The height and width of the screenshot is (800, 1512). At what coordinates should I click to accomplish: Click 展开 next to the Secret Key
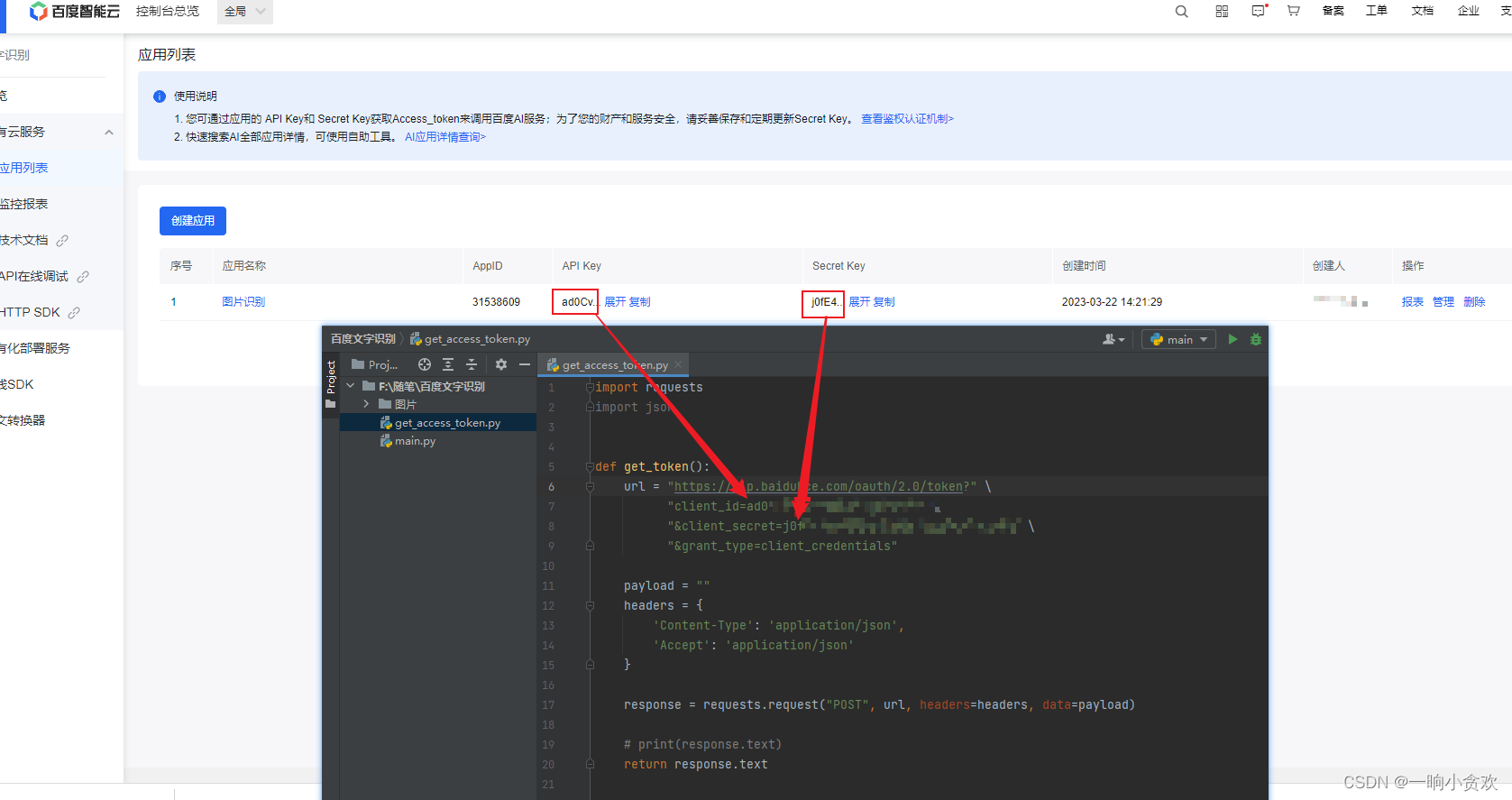pyautogui.click(x=859, y=302)
